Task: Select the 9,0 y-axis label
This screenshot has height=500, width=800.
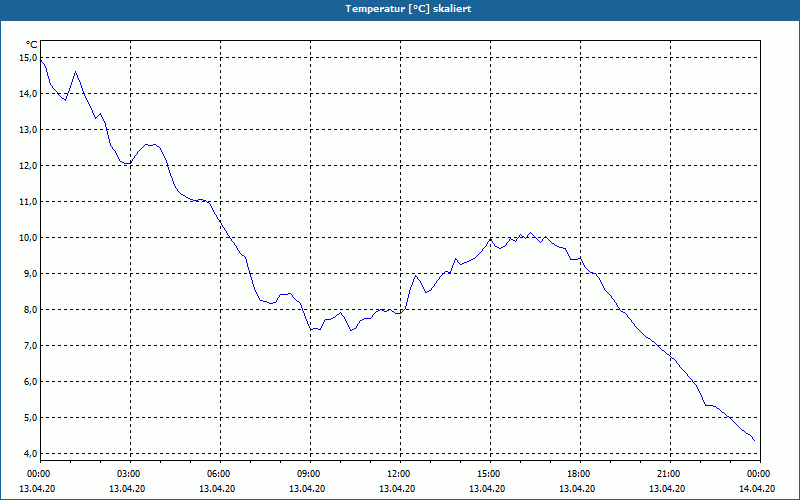Action: pyautogui.click(x=30, y=274)
